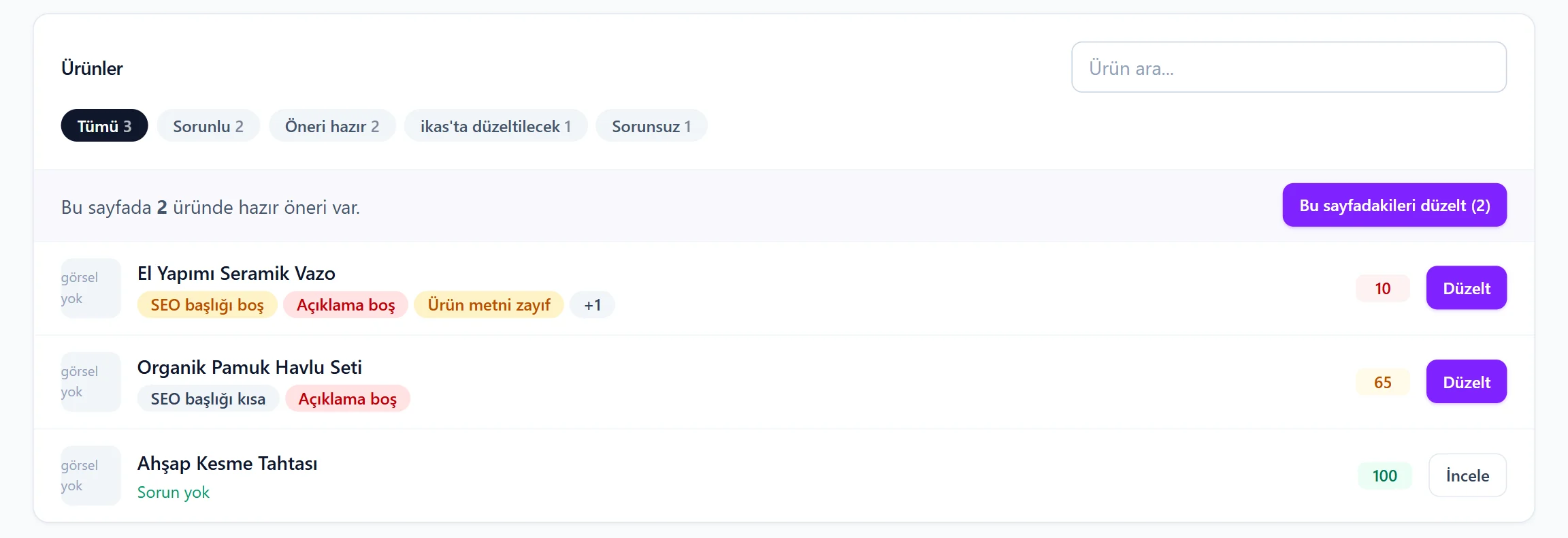Screen dimensions: 1568x538
Task: Click the score badge showing 10
Action: coord(1382,288)
